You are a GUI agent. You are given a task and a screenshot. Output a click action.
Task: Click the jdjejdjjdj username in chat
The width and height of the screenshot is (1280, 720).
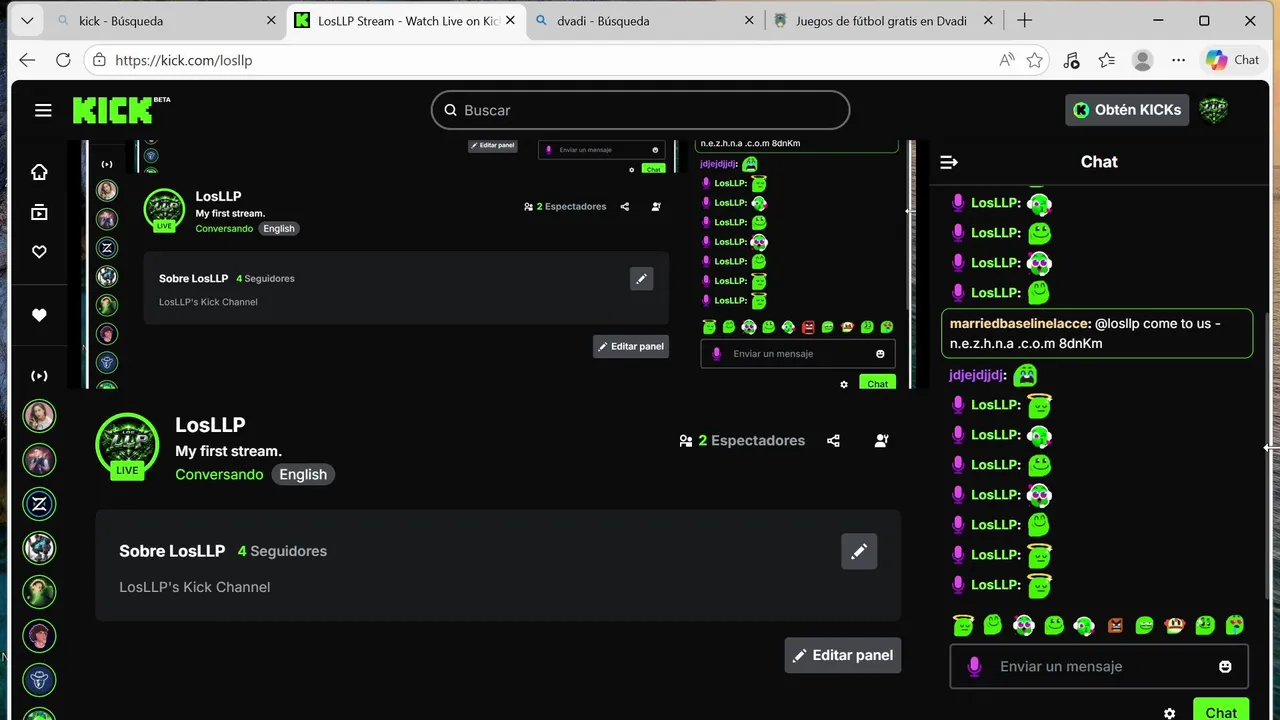click(977, 375)
